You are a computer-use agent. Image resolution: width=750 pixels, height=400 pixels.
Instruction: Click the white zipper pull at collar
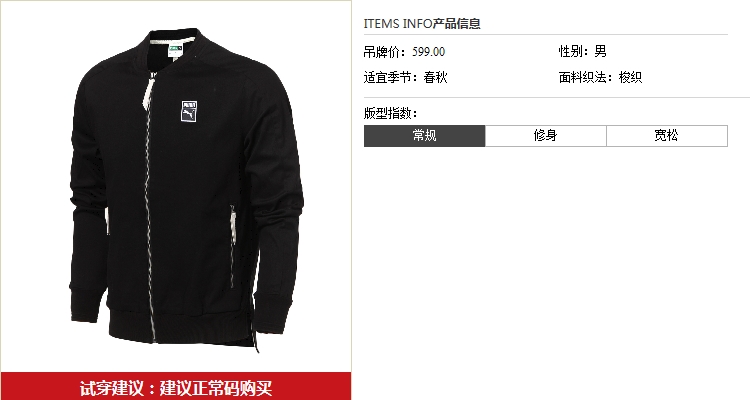tap(149, 91)
